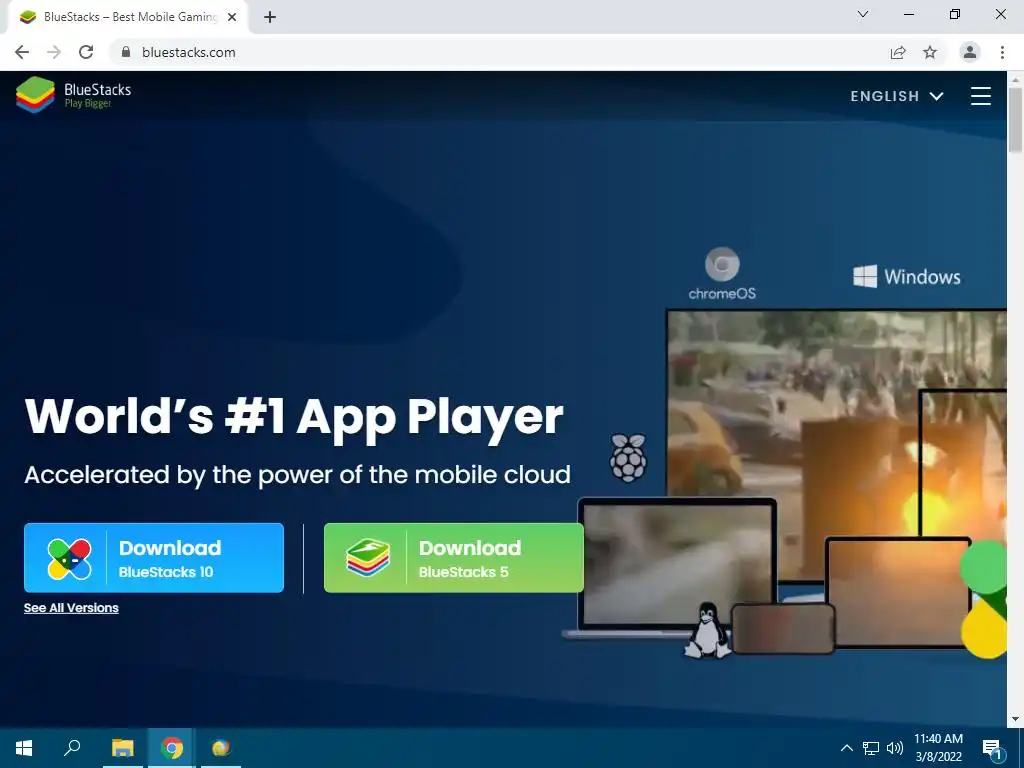The height and width of the screenshot is (768, 1024).
Task: Download BlueStacks 10
Action: (x=153, y=558)
